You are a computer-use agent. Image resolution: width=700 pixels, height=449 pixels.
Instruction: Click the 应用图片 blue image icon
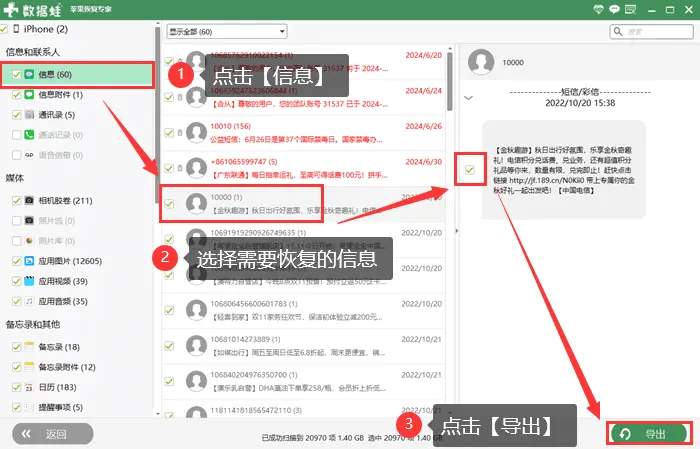coord(29,261)
